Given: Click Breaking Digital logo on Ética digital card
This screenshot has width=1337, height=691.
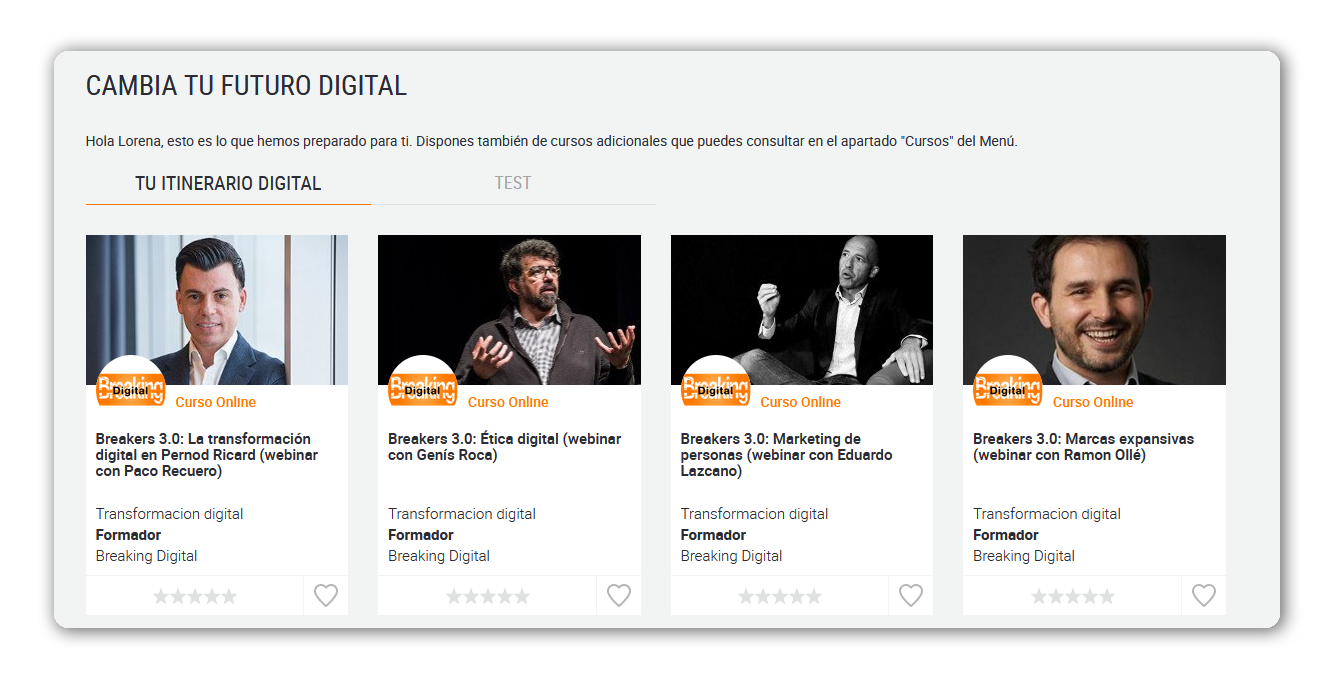Looking at the screenshot, I should [423, 389].
